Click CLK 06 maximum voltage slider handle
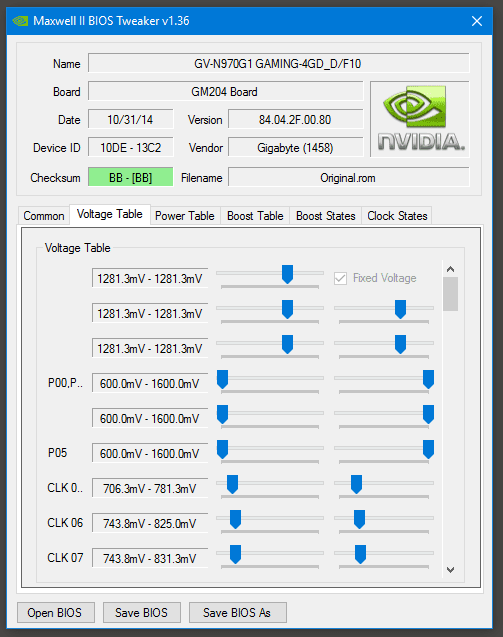 [x=359, y=519]
